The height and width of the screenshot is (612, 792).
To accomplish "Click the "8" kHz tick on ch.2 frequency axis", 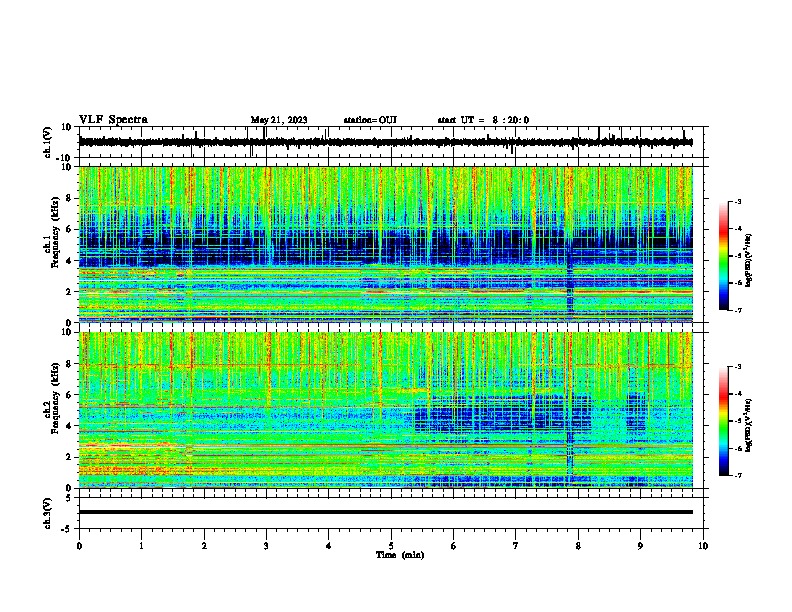I will tap(69, 364).
